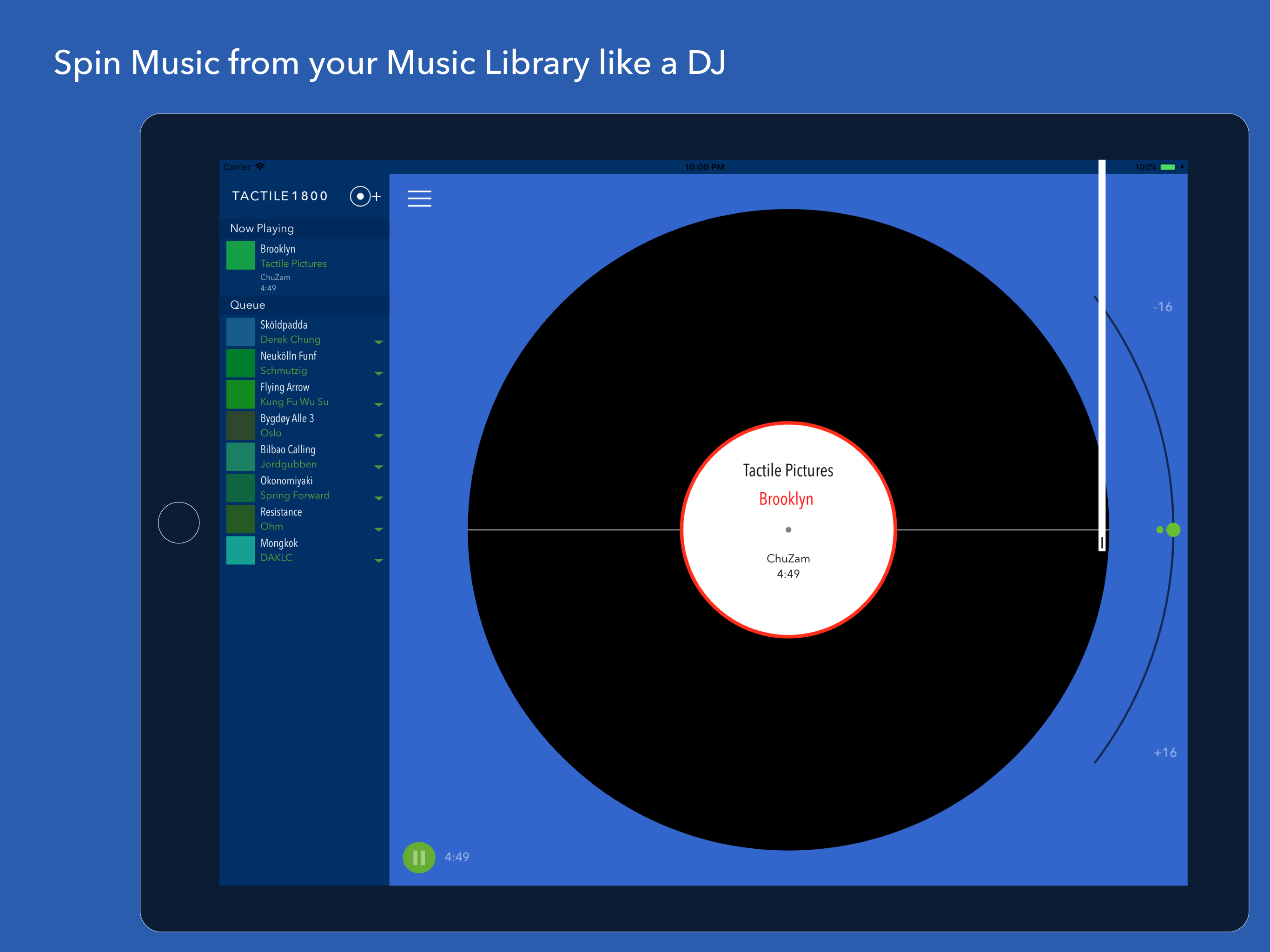Pause playback with the green pause button
The width and height of the screenshot is (1270, 952).
(x=419, y=857)
